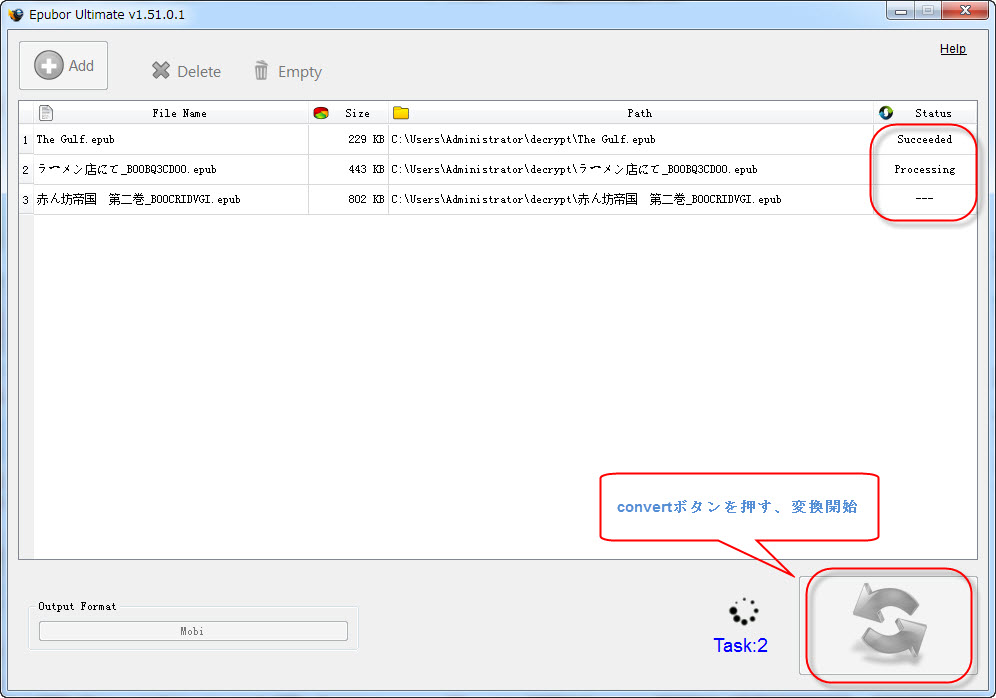The width and height of the screenshot is (996, 698).
Task: Click the spinning progress indicator
Action: pos(743,612)
